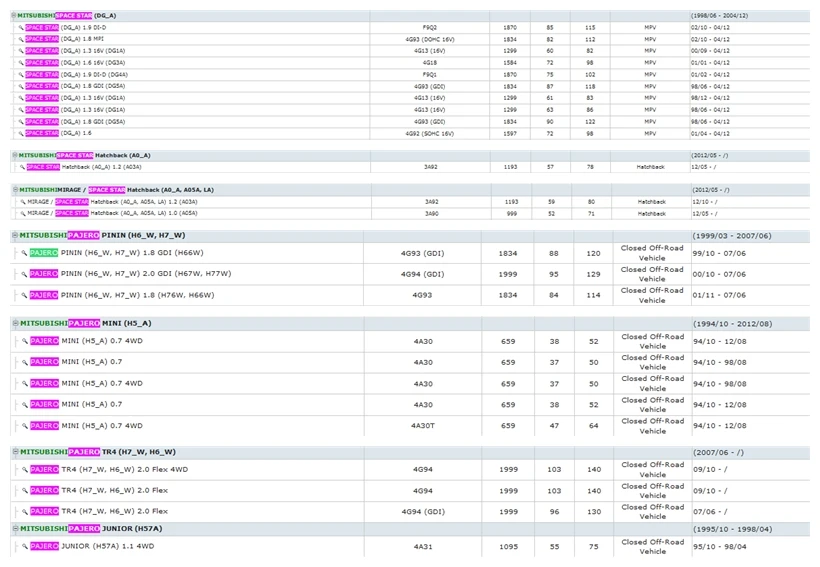Click engine code 4G93 (DOHC 16V)
This screenshot has height=567, width=820.
point(430,40)
